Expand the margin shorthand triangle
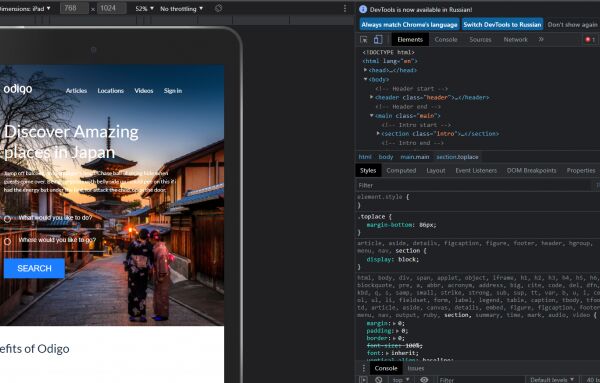600x383 pixels. pyautogui.click(x=395, y=323)
